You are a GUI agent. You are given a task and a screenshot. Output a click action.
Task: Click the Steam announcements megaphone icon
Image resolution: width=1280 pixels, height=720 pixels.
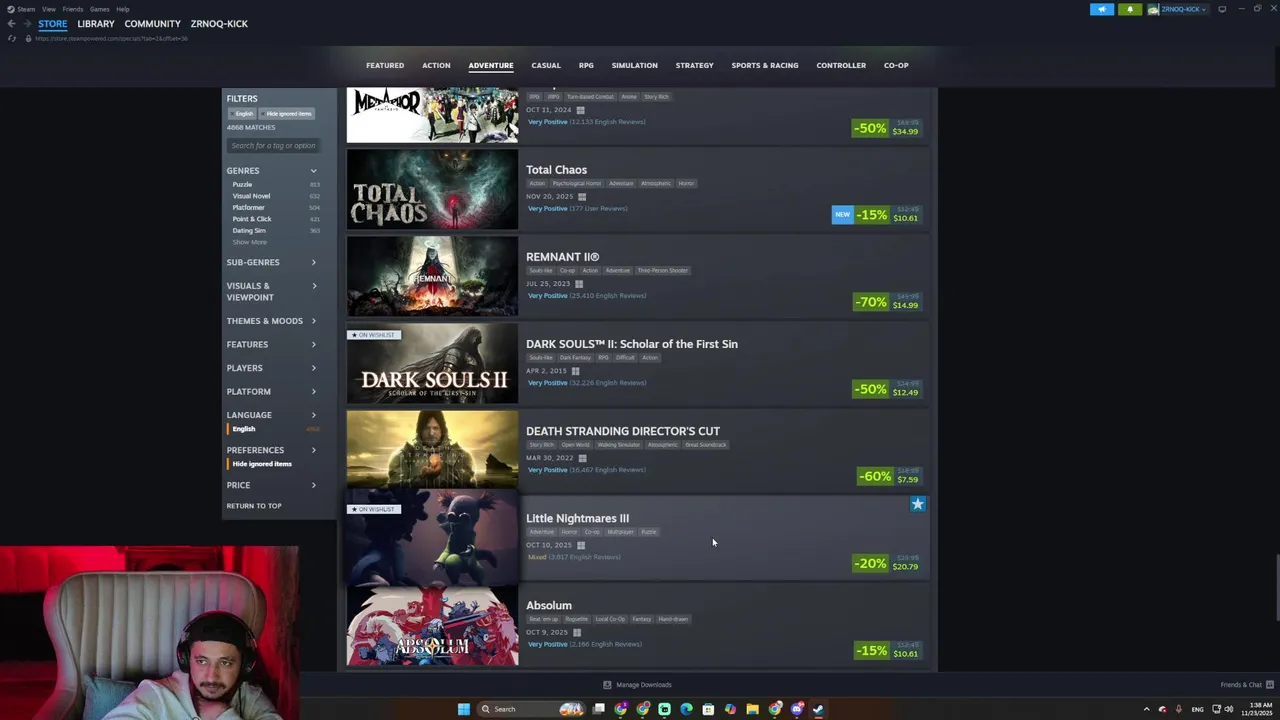click(x=1102, y=9)
